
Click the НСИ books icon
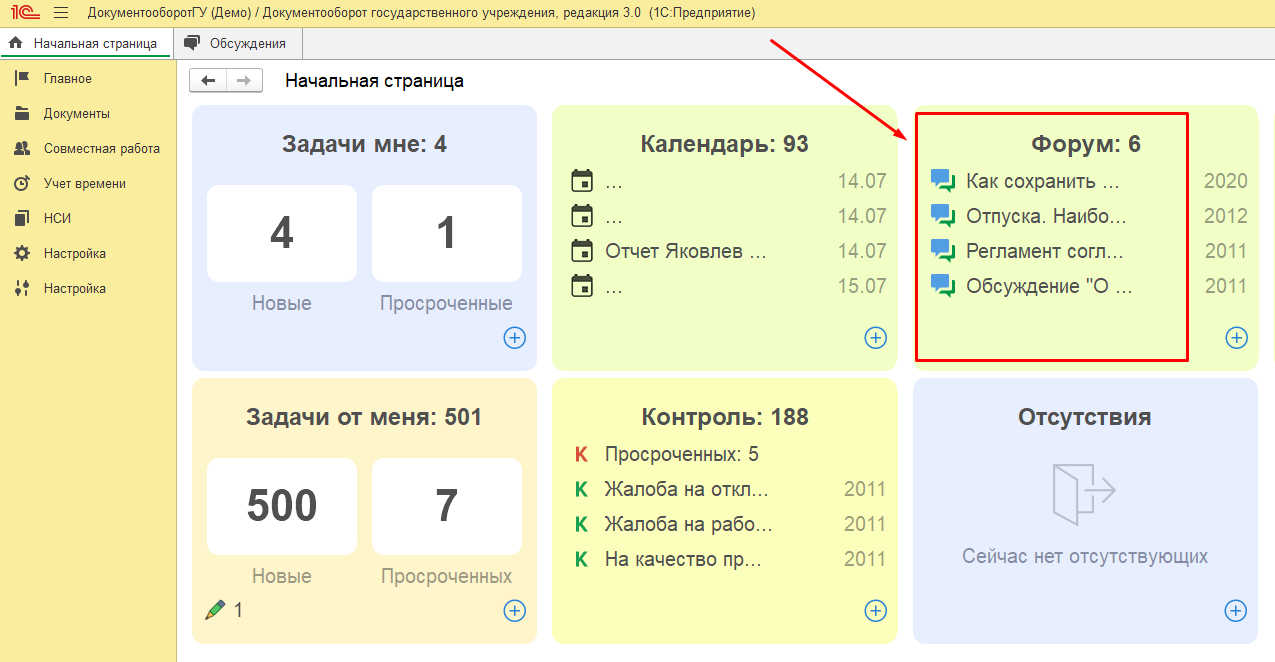(x=22, y=219)
